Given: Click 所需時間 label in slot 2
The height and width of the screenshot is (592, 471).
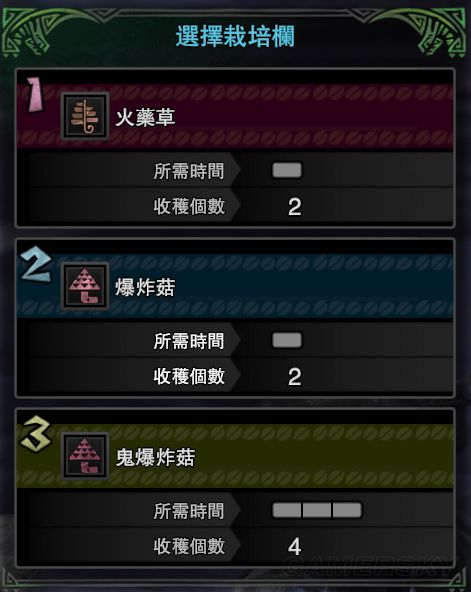Looking at the screenshot, I should point(189,341).
